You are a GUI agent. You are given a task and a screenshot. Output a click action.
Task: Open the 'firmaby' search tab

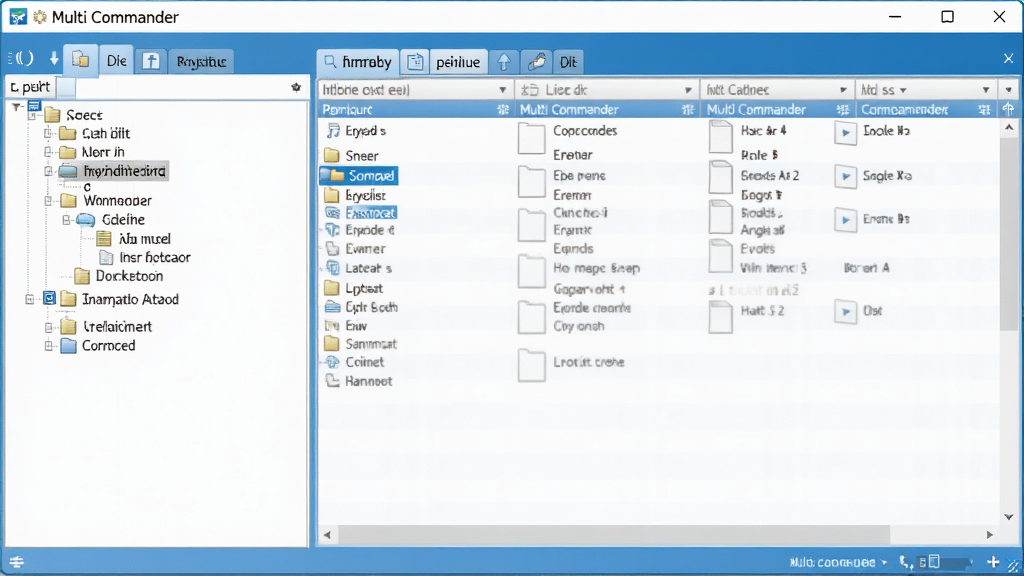click(x=358, y=62)
